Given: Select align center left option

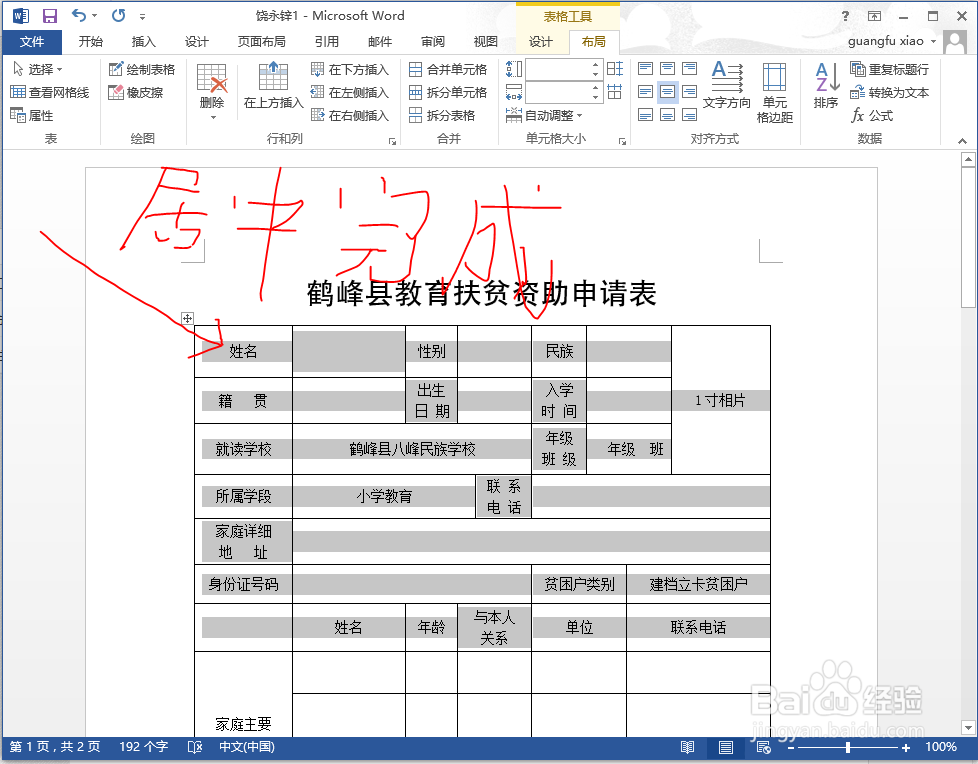Looking at the screenshot, I should click(646, 92).
